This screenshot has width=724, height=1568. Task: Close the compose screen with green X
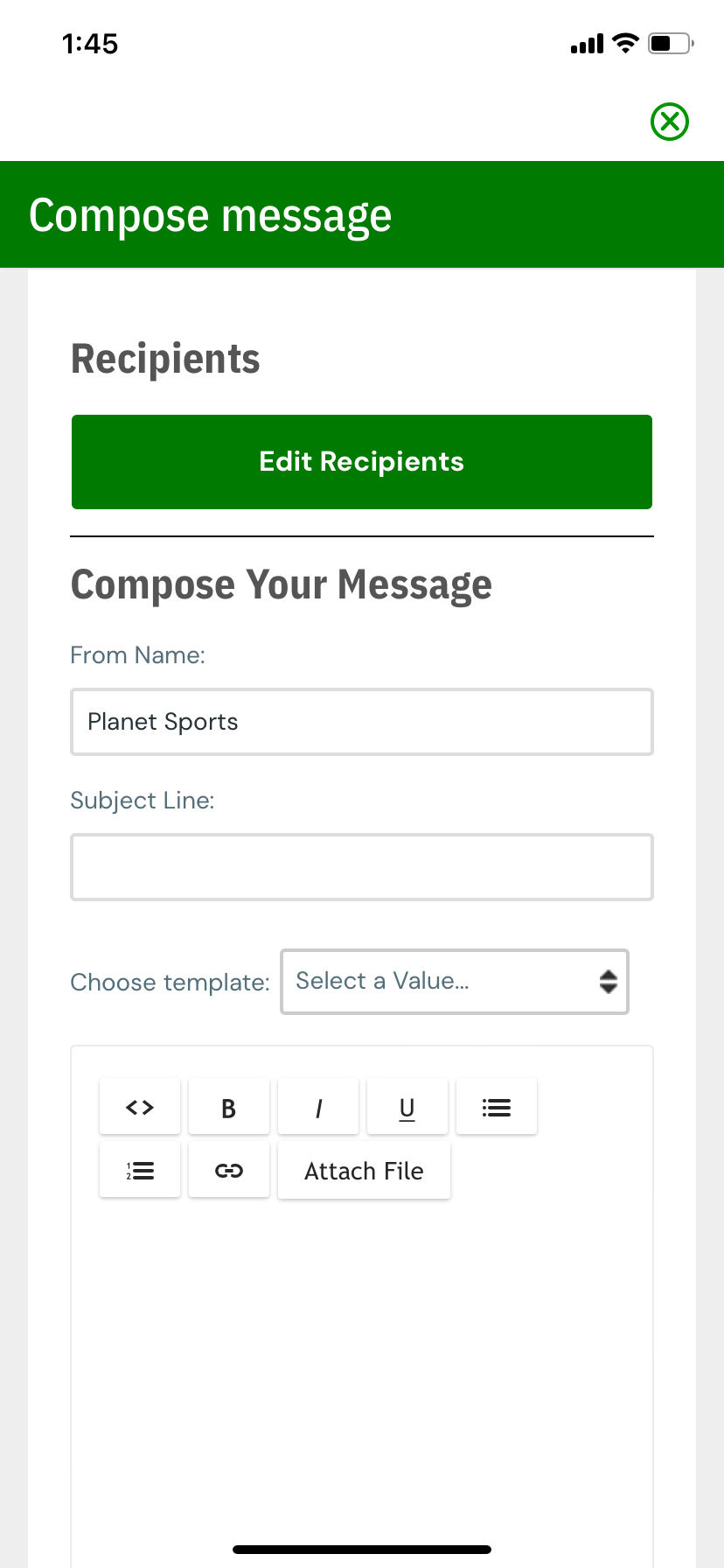coord(670,122)
